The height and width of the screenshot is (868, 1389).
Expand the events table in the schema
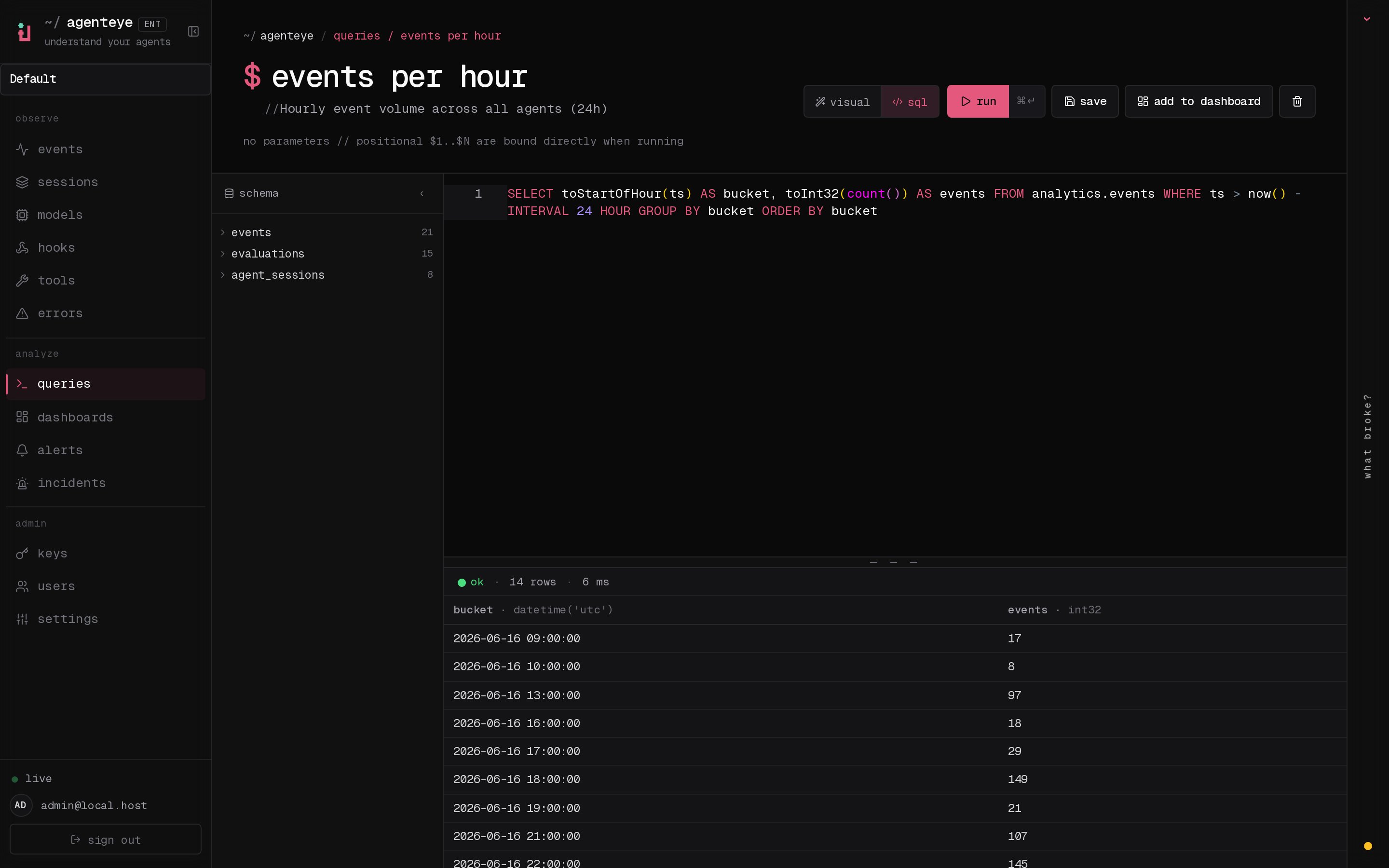327,232
